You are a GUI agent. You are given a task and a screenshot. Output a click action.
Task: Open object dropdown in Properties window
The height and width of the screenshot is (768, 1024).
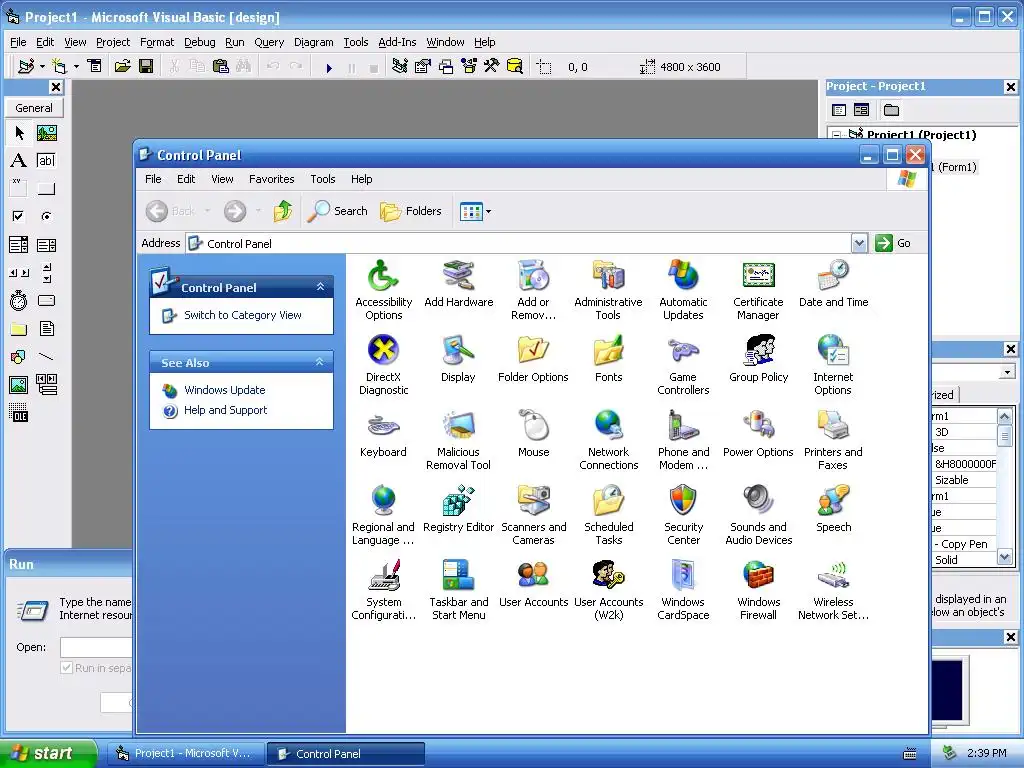point(1007,372)
